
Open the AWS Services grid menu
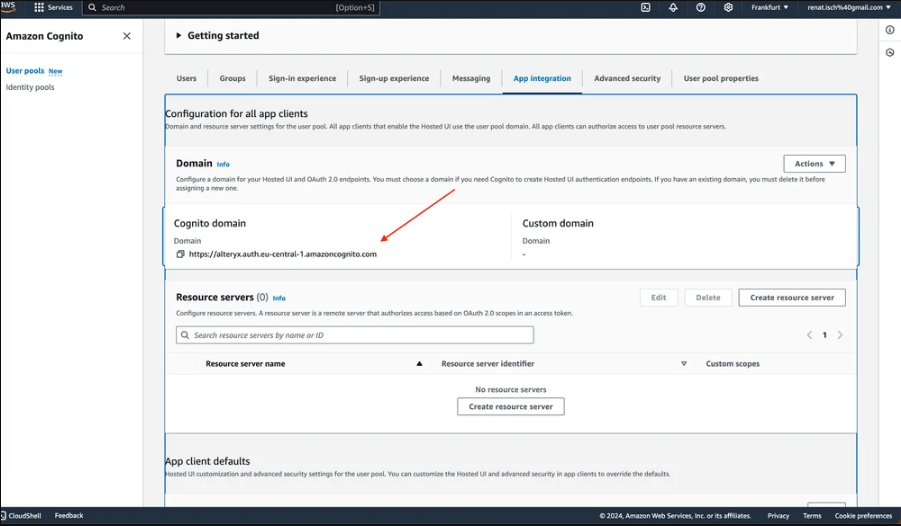pos(39,7)
